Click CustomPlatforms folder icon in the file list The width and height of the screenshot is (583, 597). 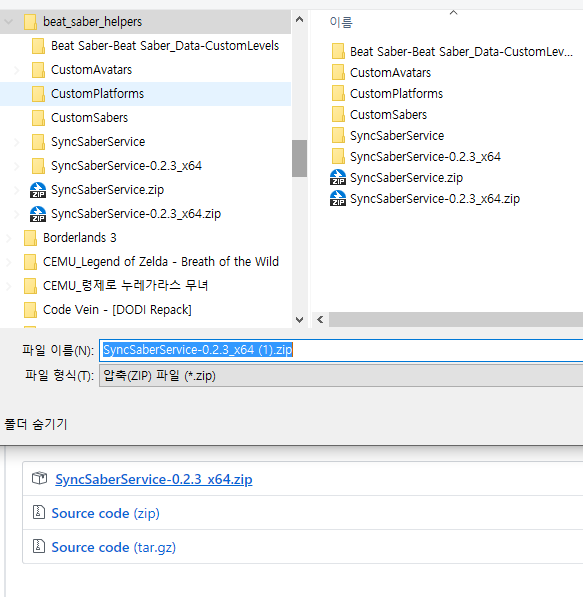click(x=338, y=93)
